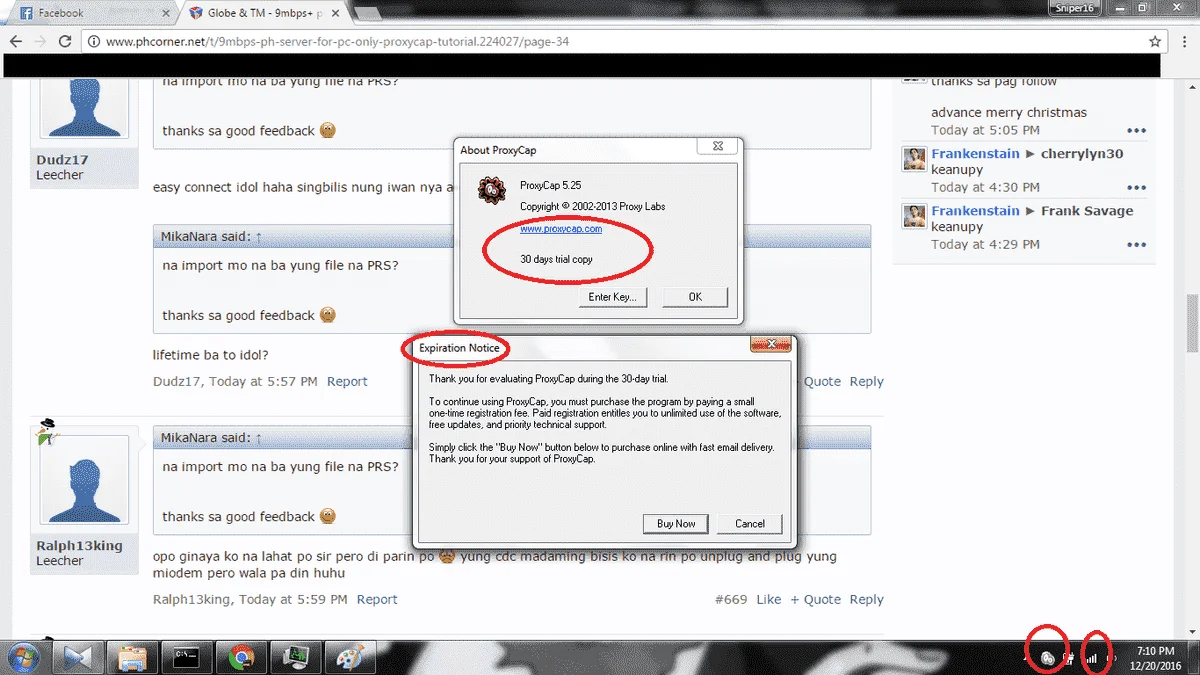
Task: Click the Frank Savage name in sidebar
Action: click(1087, 211)
